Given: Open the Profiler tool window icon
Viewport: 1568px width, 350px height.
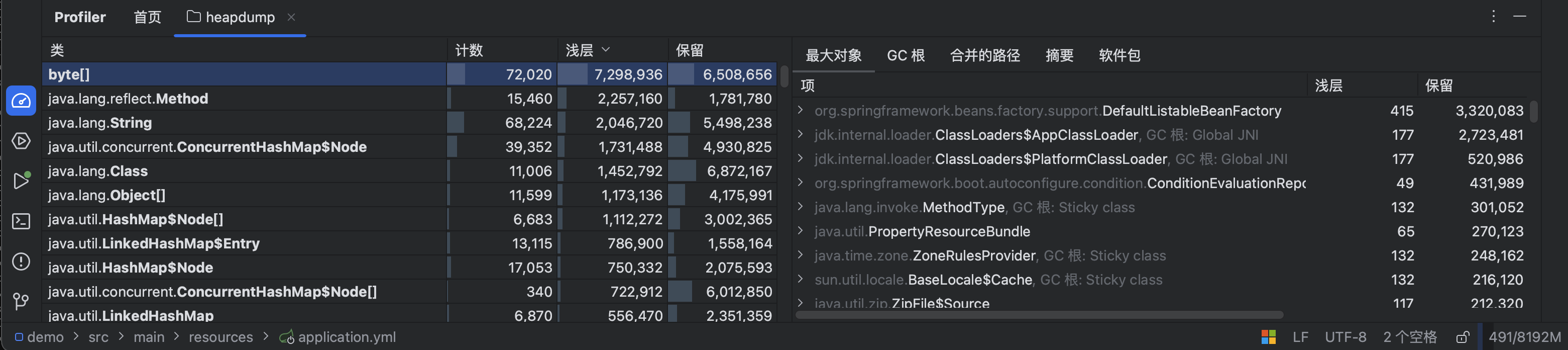Looking at the screenshot, I should coord(21,101).
